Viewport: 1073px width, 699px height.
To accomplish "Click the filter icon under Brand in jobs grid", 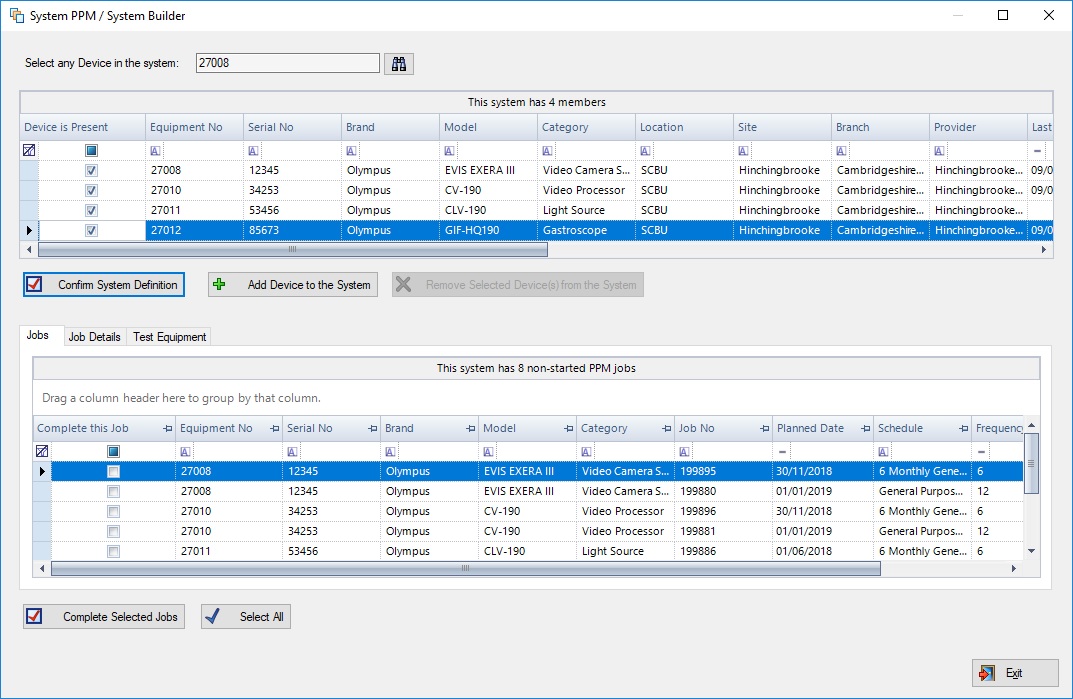I will pos(390,451).
